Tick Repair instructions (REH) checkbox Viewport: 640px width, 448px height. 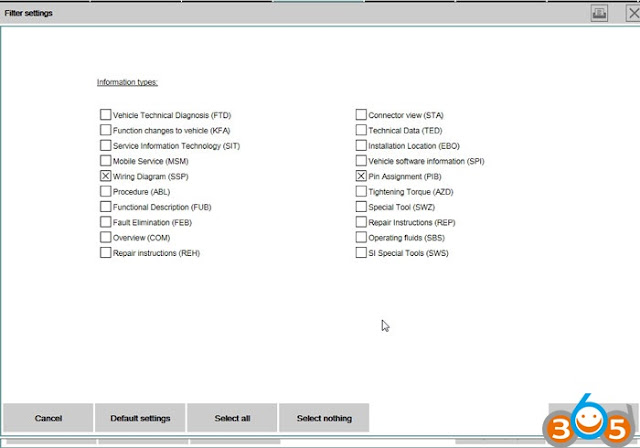[x=105, y=253]
